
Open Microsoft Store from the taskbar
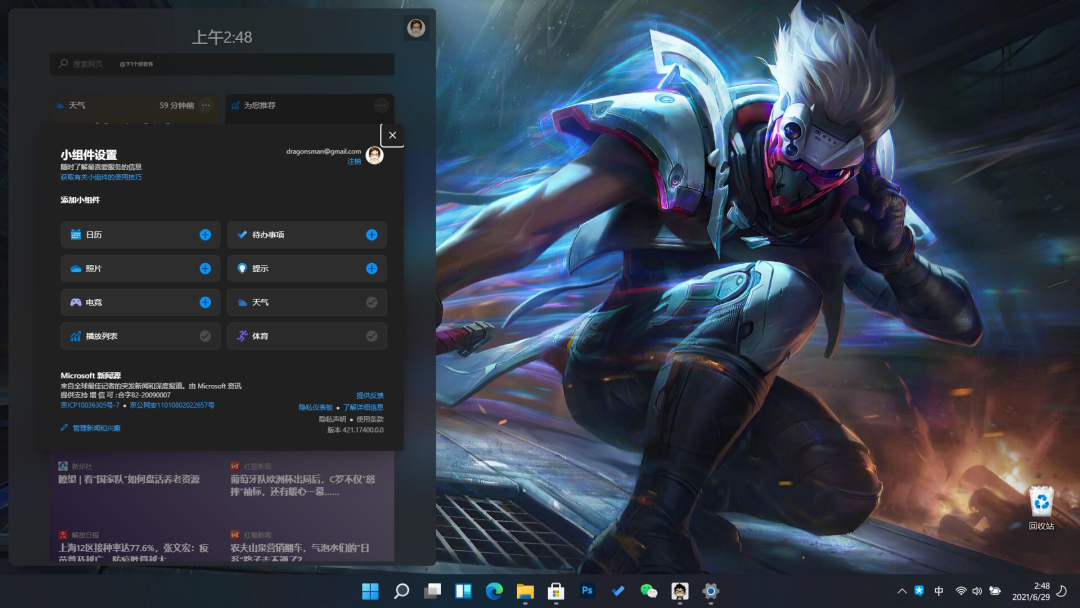pos(556,591)
